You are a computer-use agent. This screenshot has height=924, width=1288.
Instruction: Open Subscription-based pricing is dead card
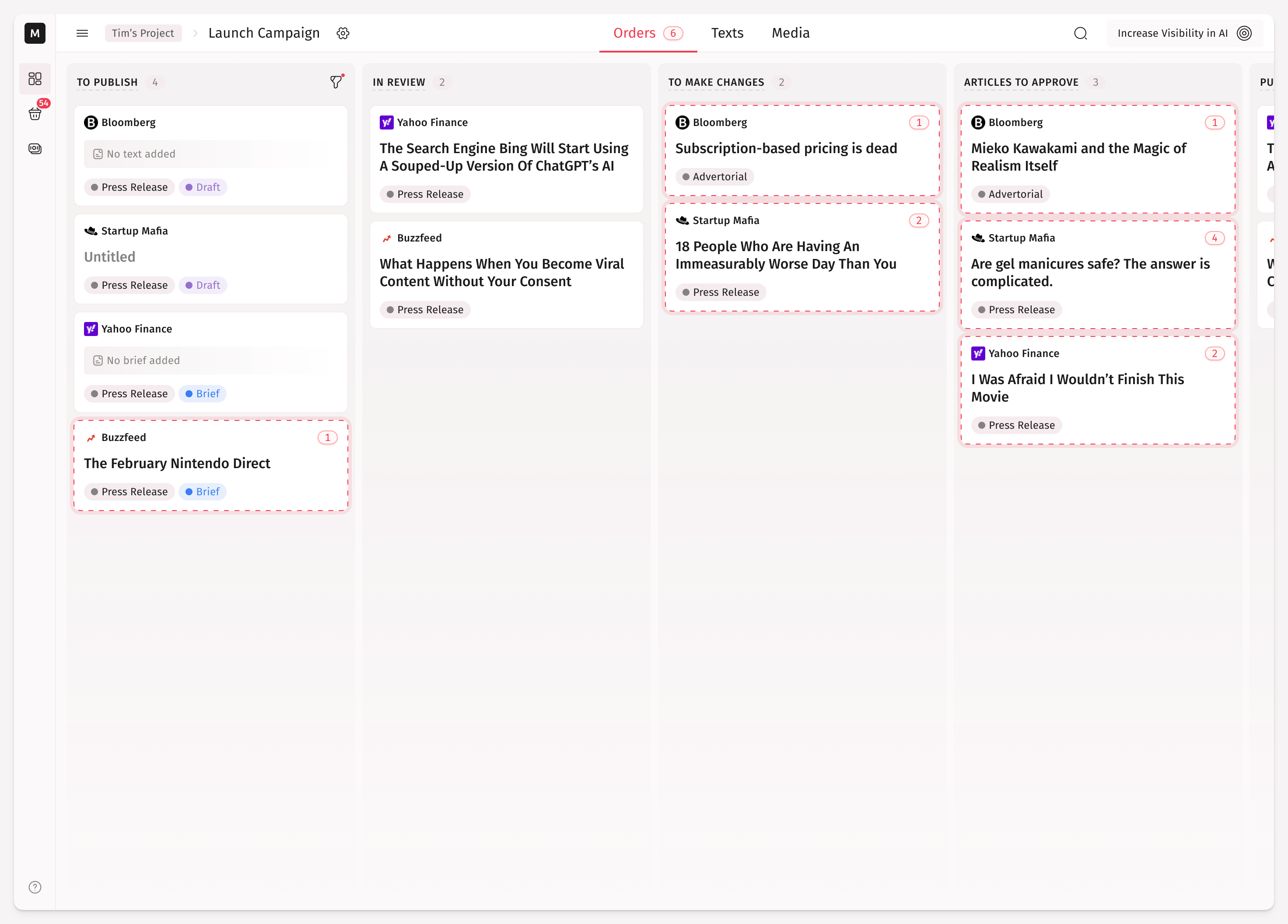(x=786, y=148)
